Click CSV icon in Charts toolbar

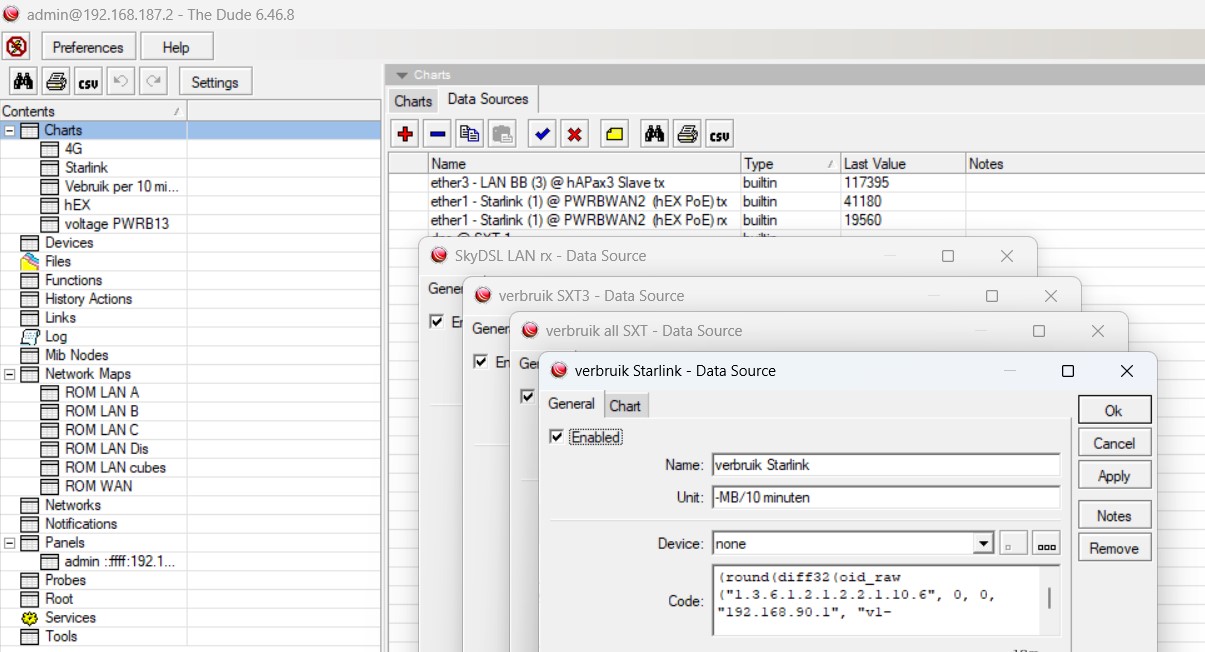click(719, 134)
